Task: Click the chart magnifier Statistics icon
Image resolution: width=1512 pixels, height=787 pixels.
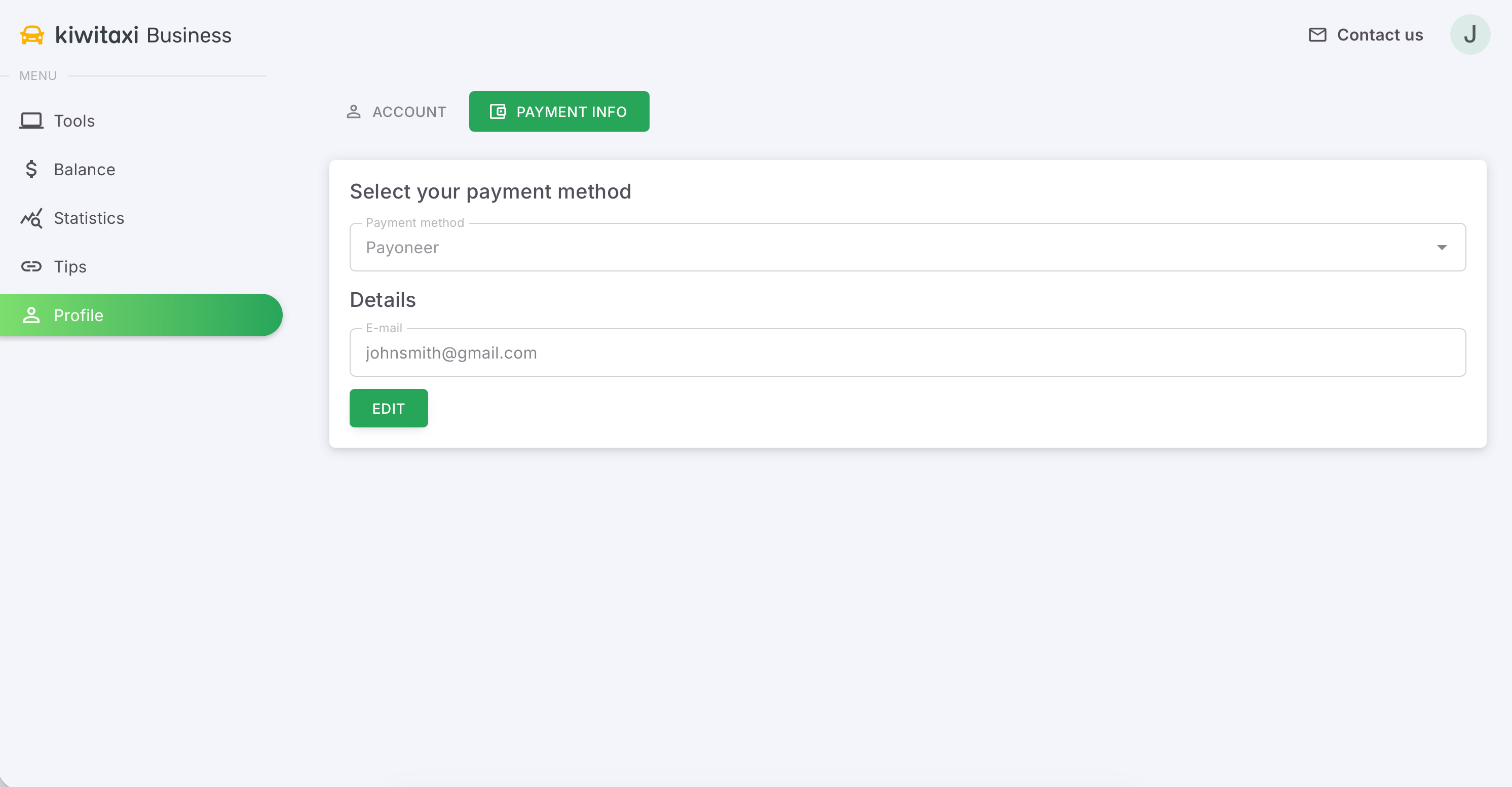Action: click(x=31, y=218)
